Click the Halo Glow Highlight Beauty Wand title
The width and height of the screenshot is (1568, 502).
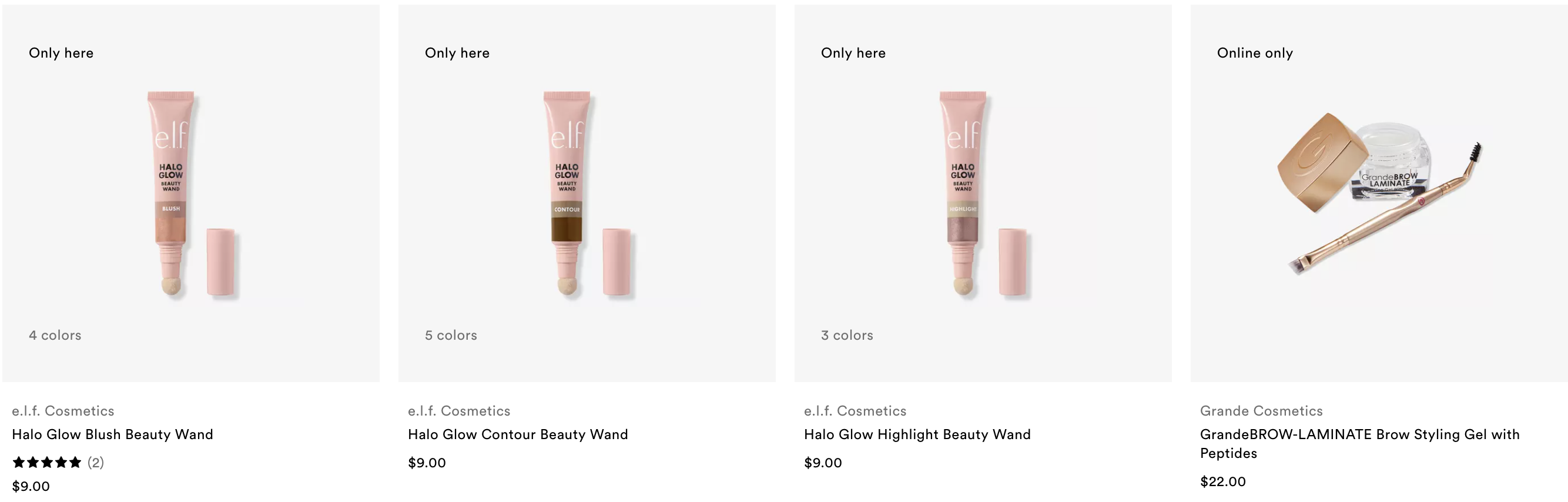917,434
